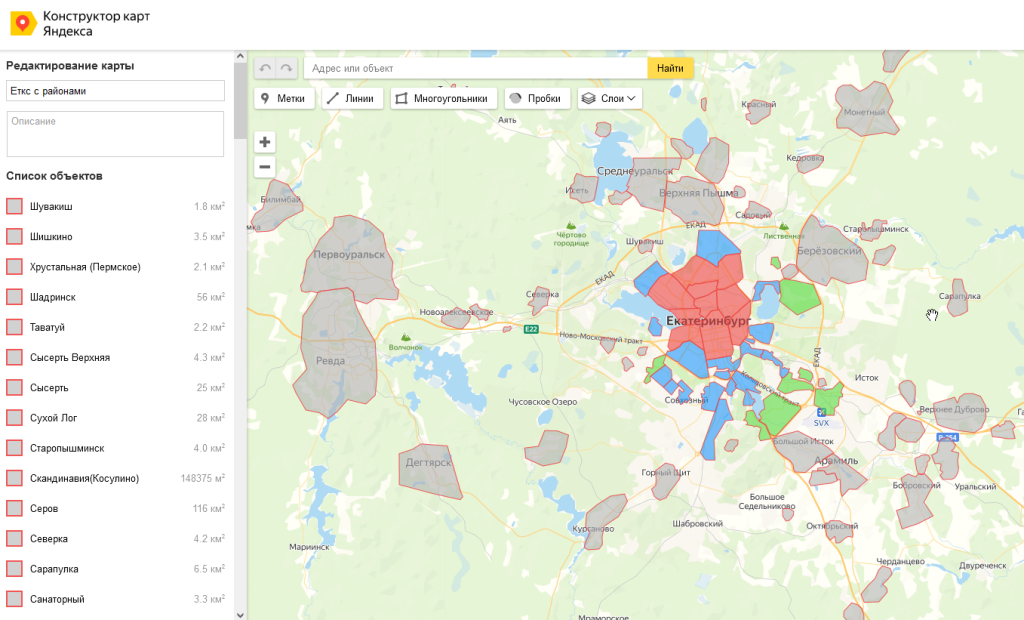Image resolution: width=1024 pixels, height=620 pixels.
Task: Select Шадринск in the object list
Action: (x=53, y=297)
